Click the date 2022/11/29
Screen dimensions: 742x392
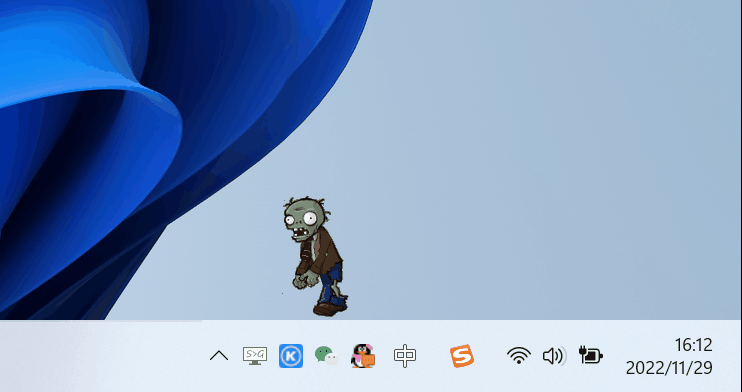pyautogui.click(x=669, y=367)
